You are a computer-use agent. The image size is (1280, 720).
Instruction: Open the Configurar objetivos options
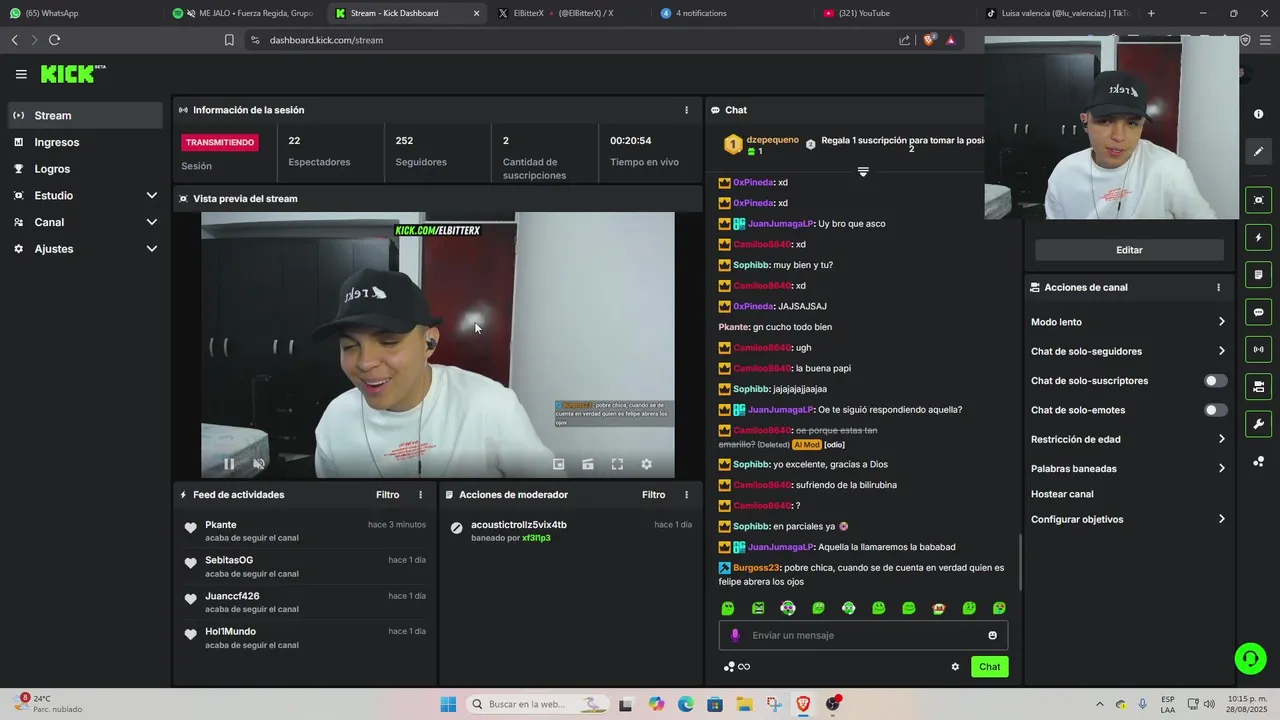point(1128,519)
